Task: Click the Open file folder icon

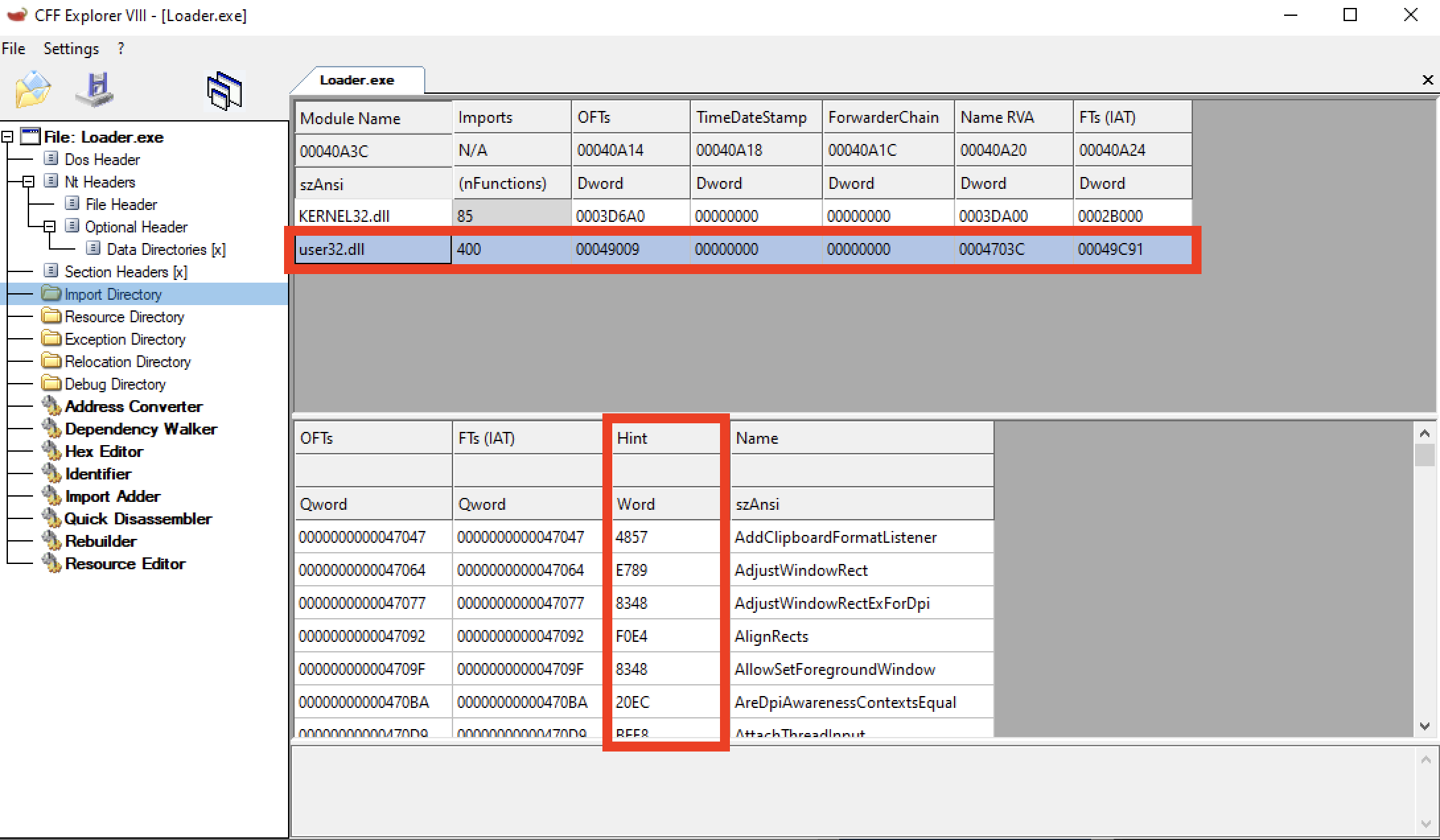Action: [33, 90]
